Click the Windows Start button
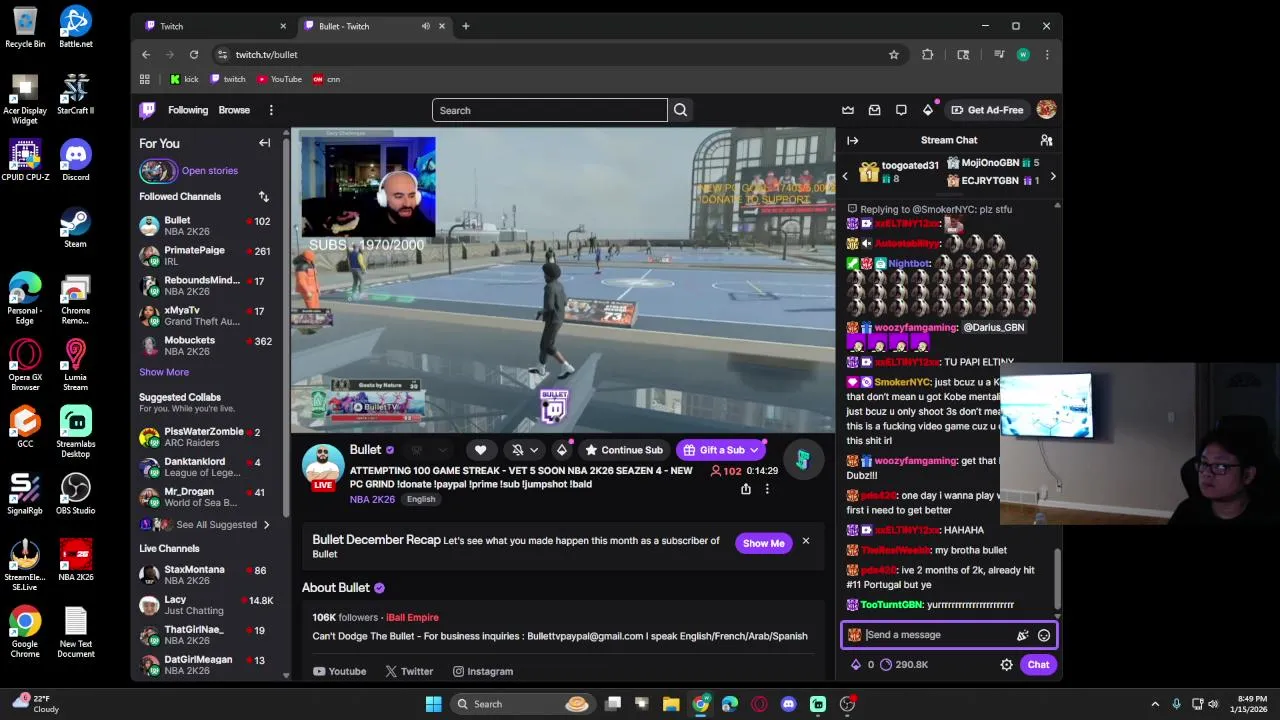The width and height of the screenshot is (1280, 720). 434,704
